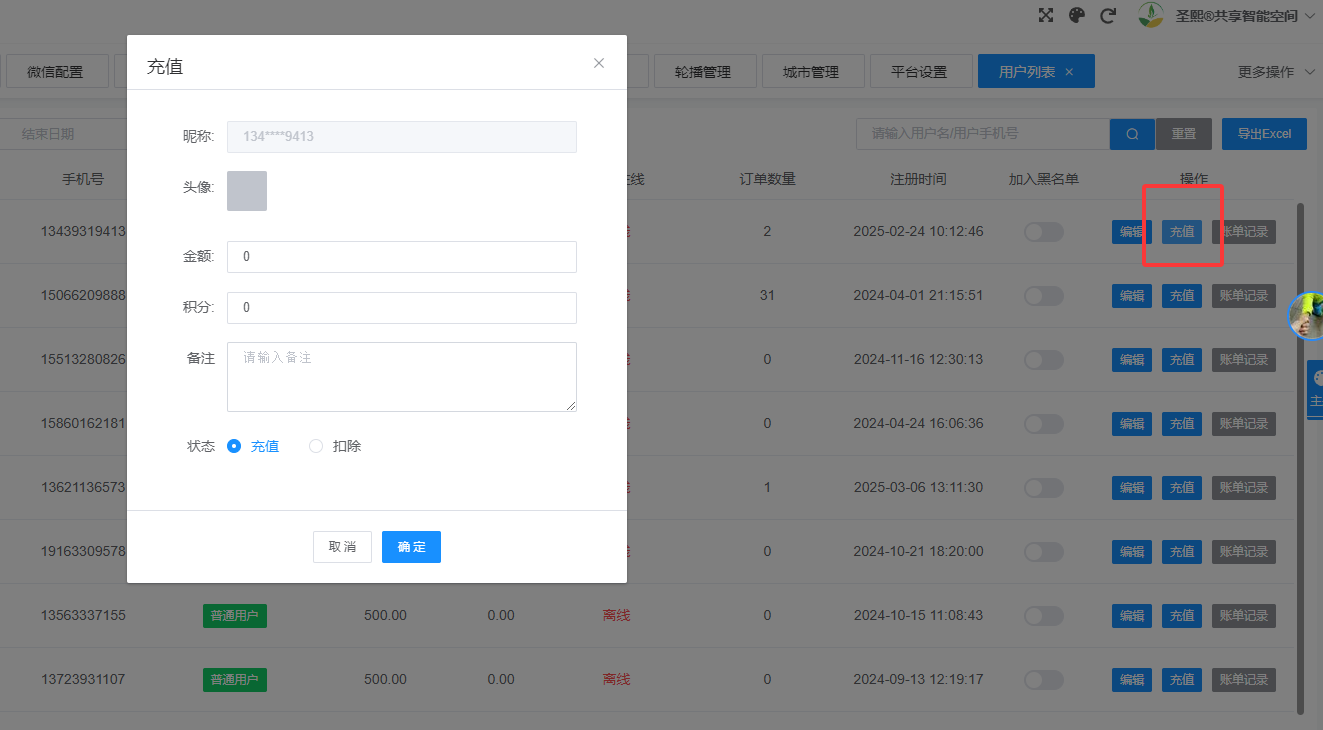1323x730 pixels.
Task: Select the 扣除 status radio option
Action: tap(335, 446)
